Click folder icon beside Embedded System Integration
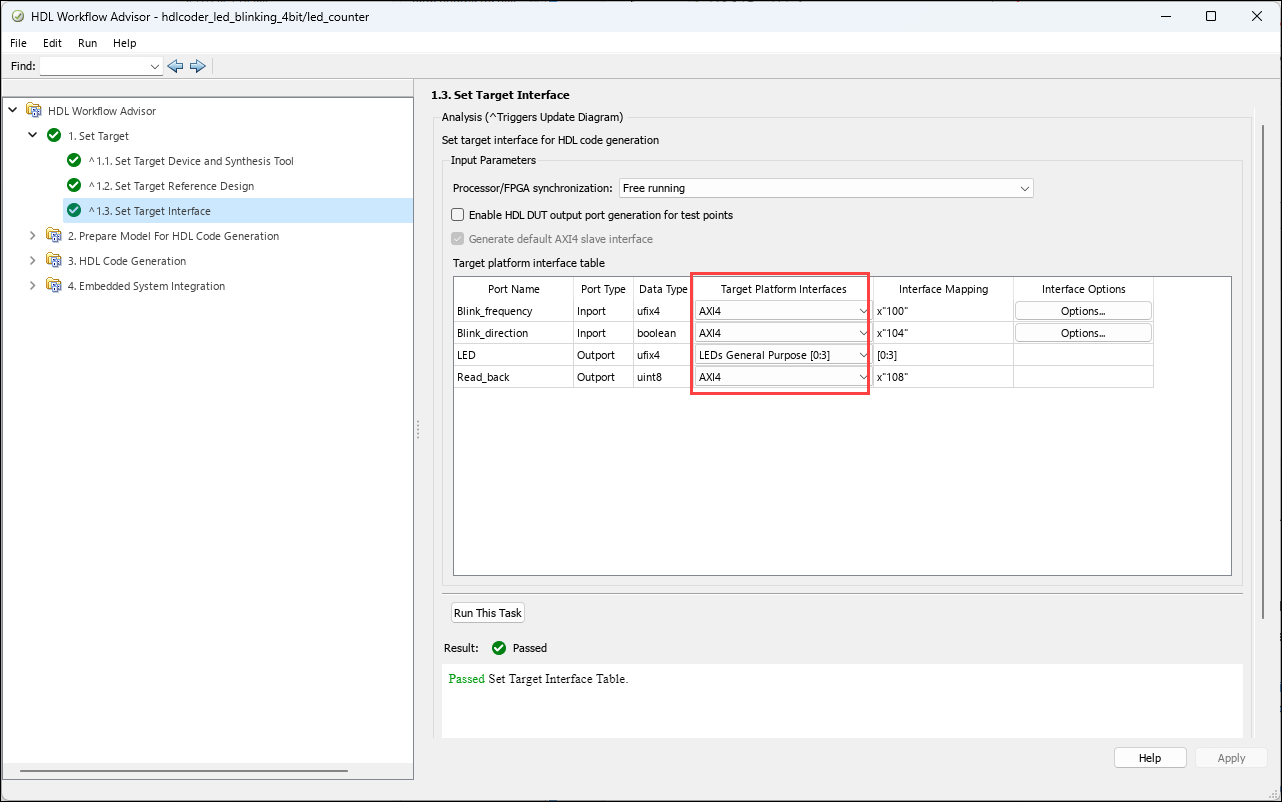Image resolution: width=1282 pixels, height=802 pixels. point(54,286)
